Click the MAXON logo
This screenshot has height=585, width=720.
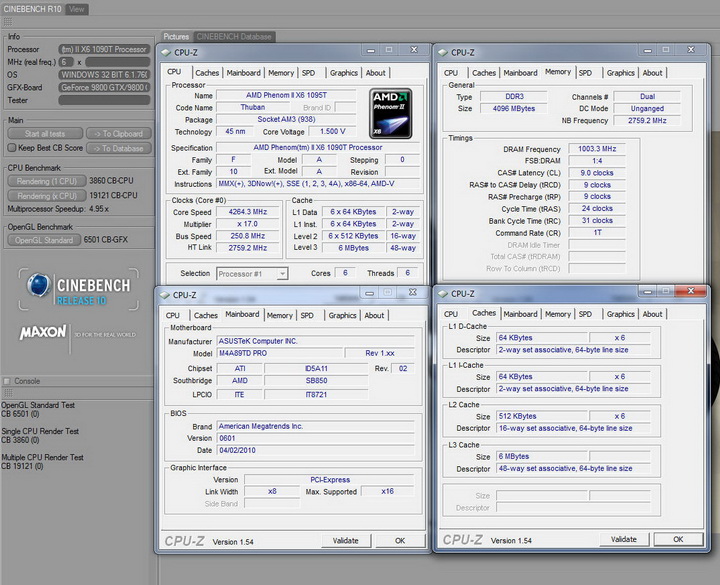[43, 332]
